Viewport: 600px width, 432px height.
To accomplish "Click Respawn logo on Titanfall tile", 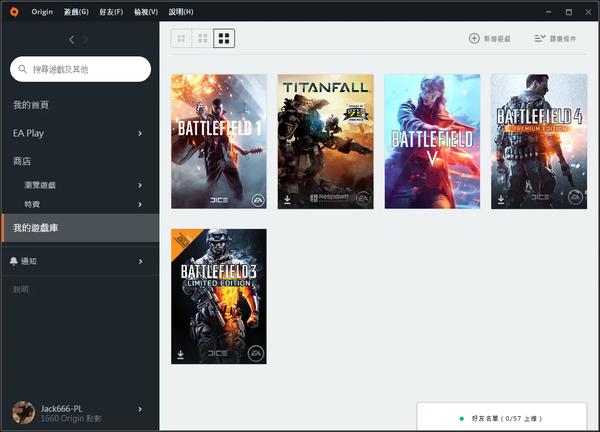I will [x=329, y=197].
